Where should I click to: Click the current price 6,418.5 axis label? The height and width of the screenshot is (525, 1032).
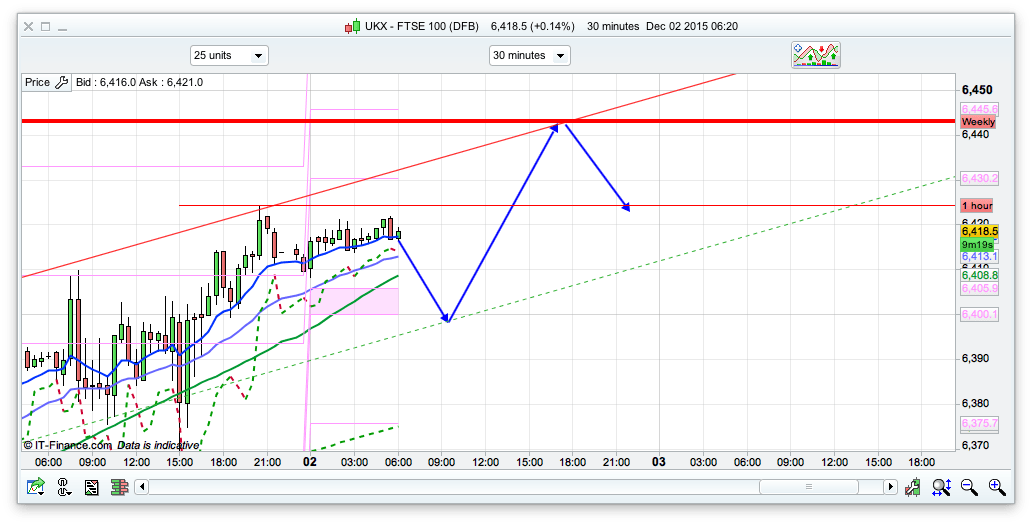pos(975,231)
